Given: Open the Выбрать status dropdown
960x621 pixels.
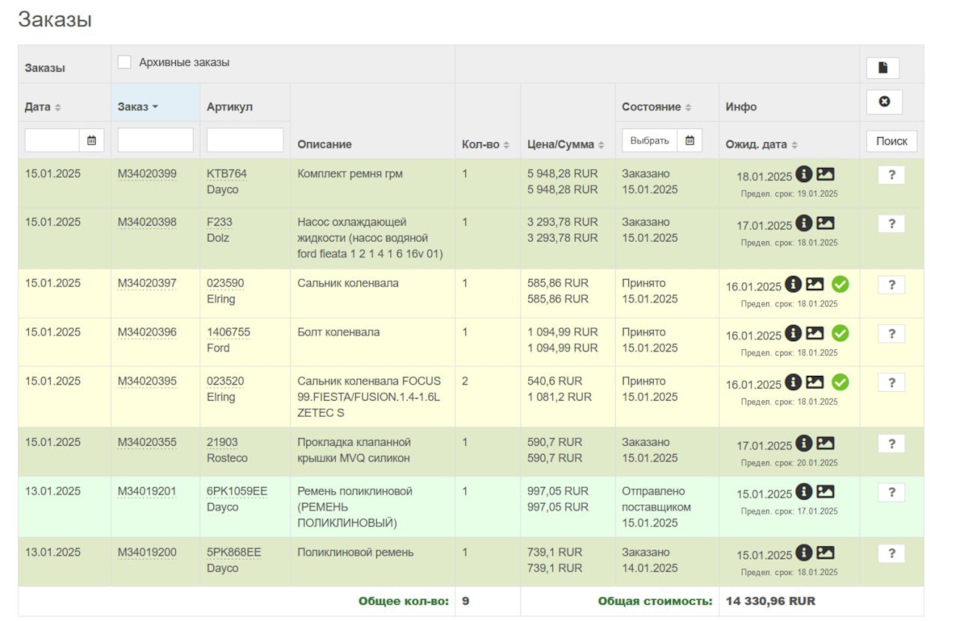Looking at the screenshot, I should 649,141.
